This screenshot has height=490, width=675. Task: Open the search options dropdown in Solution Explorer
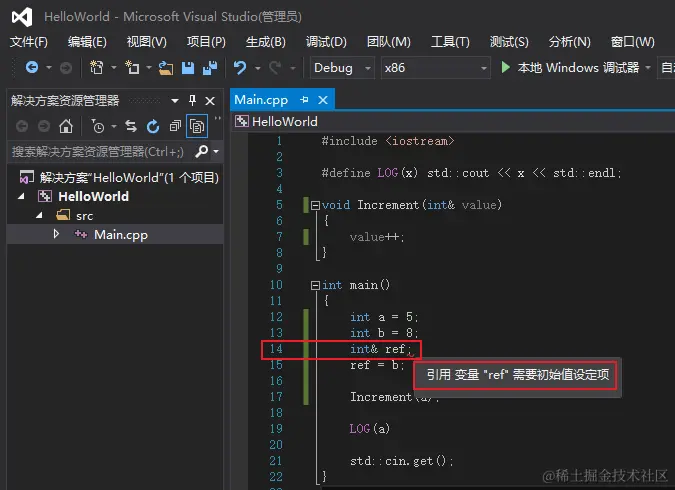(x=216, y=152)
